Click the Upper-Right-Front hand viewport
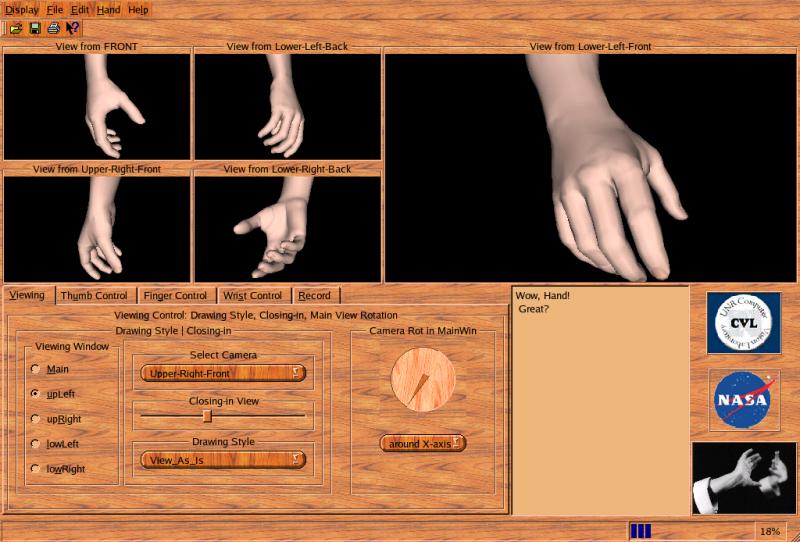 (x=97, y=229)
